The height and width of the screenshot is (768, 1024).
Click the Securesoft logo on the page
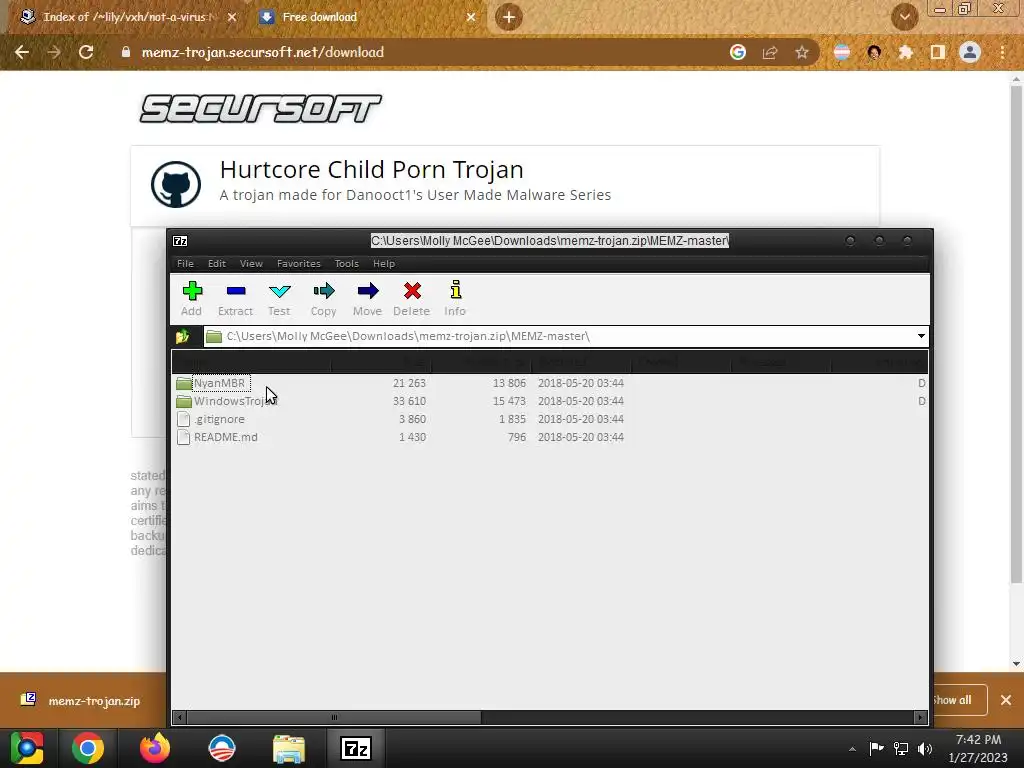click(x=261, y=108)
